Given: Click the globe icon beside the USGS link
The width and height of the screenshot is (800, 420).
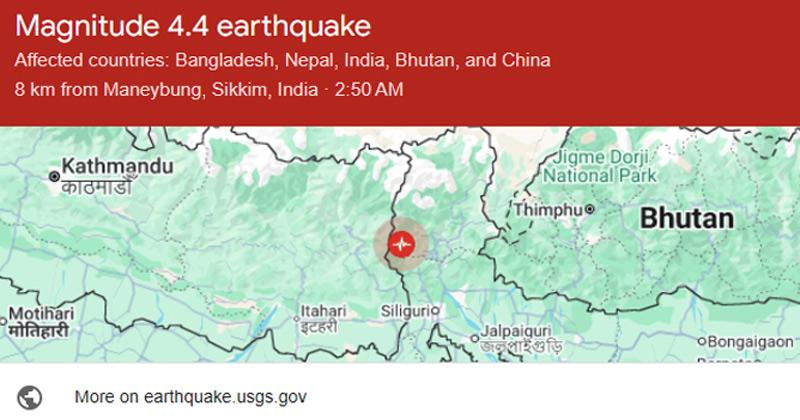Looking at the screenshot, I should [x=31, y=395].
